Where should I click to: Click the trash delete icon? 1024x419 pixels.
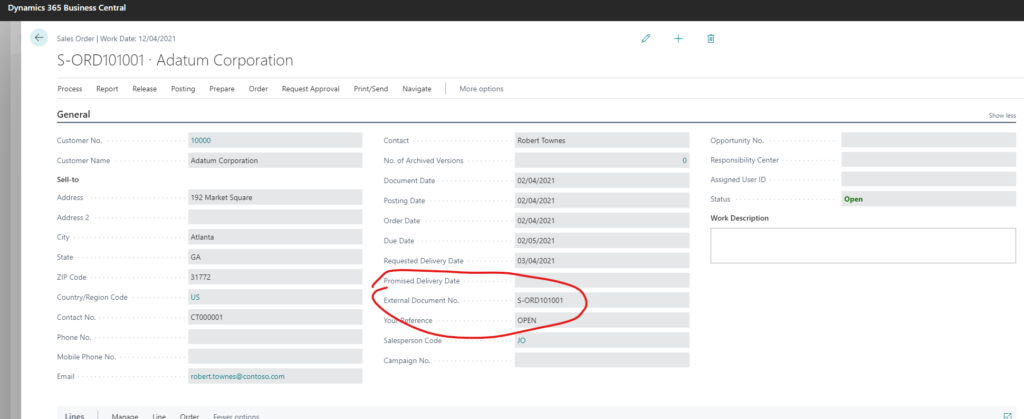click(x=711, y=38)
